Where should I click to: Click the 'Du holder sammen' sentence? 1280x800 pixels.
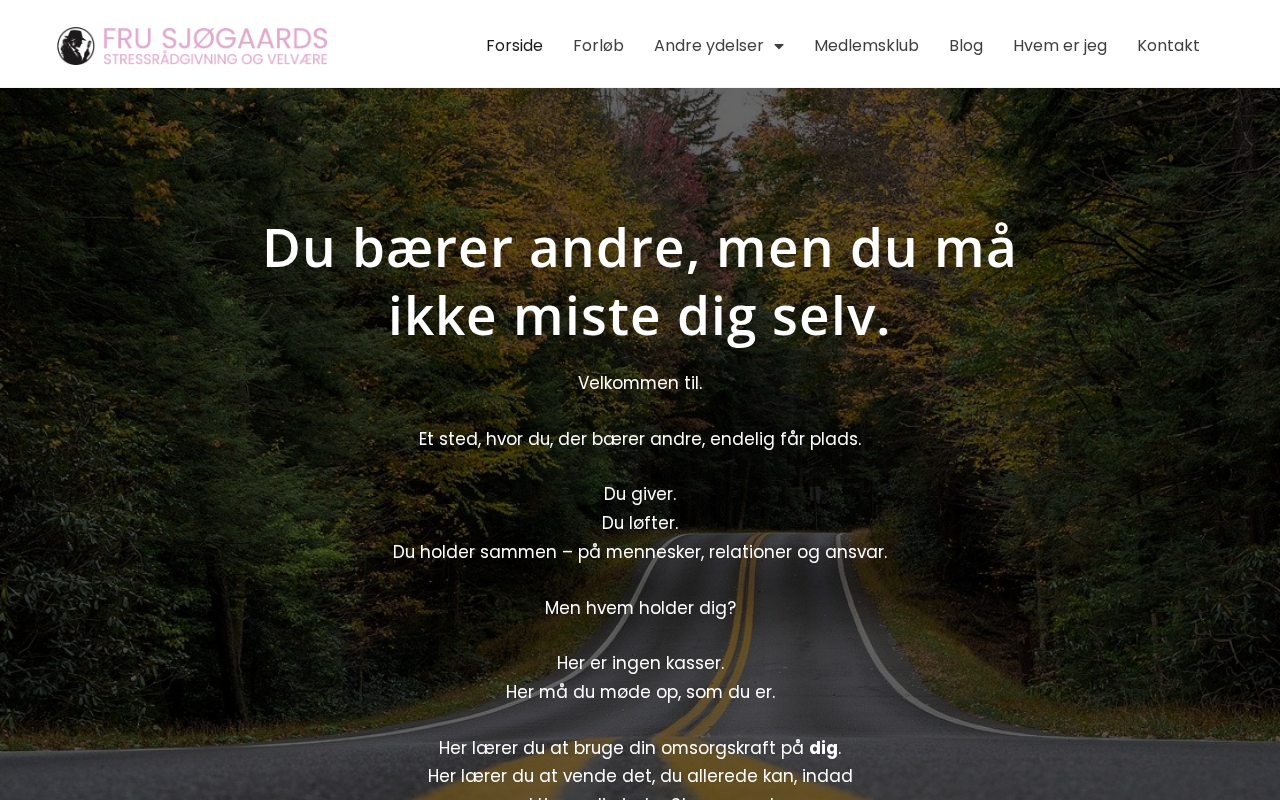640,552
